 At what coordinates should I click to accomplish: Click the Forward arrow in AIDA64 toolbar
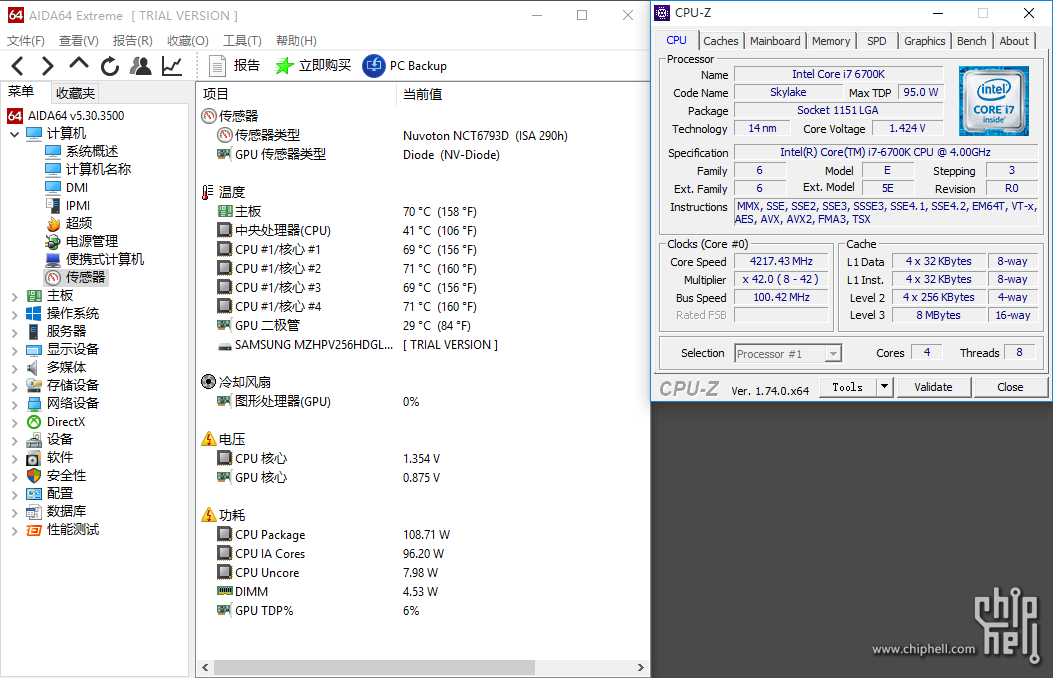click(x=47, y=66)
